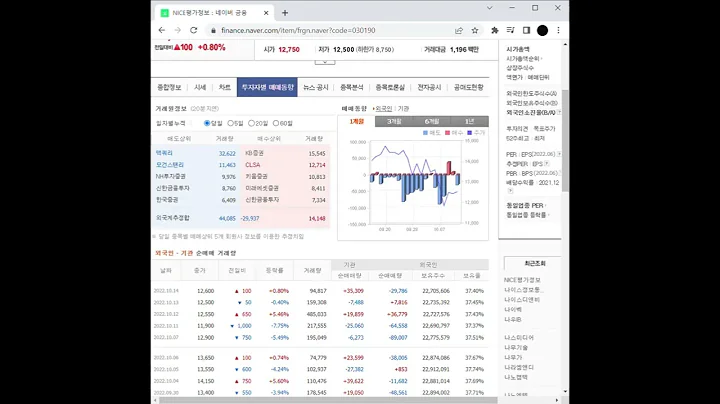The width and height of the screenshot is (720, 404).
Task: Select the 1년 chart period tab
Action: pos(469,121)
